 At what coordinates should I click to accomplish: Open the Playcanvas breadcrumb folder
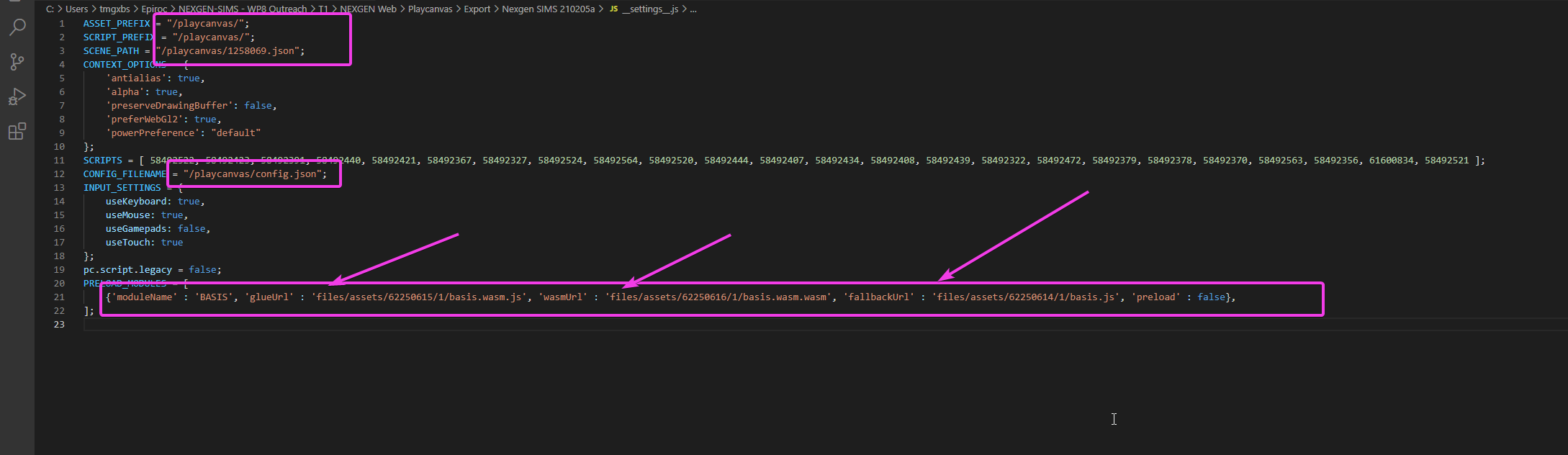pyautogui.click(x=430, y=9)
